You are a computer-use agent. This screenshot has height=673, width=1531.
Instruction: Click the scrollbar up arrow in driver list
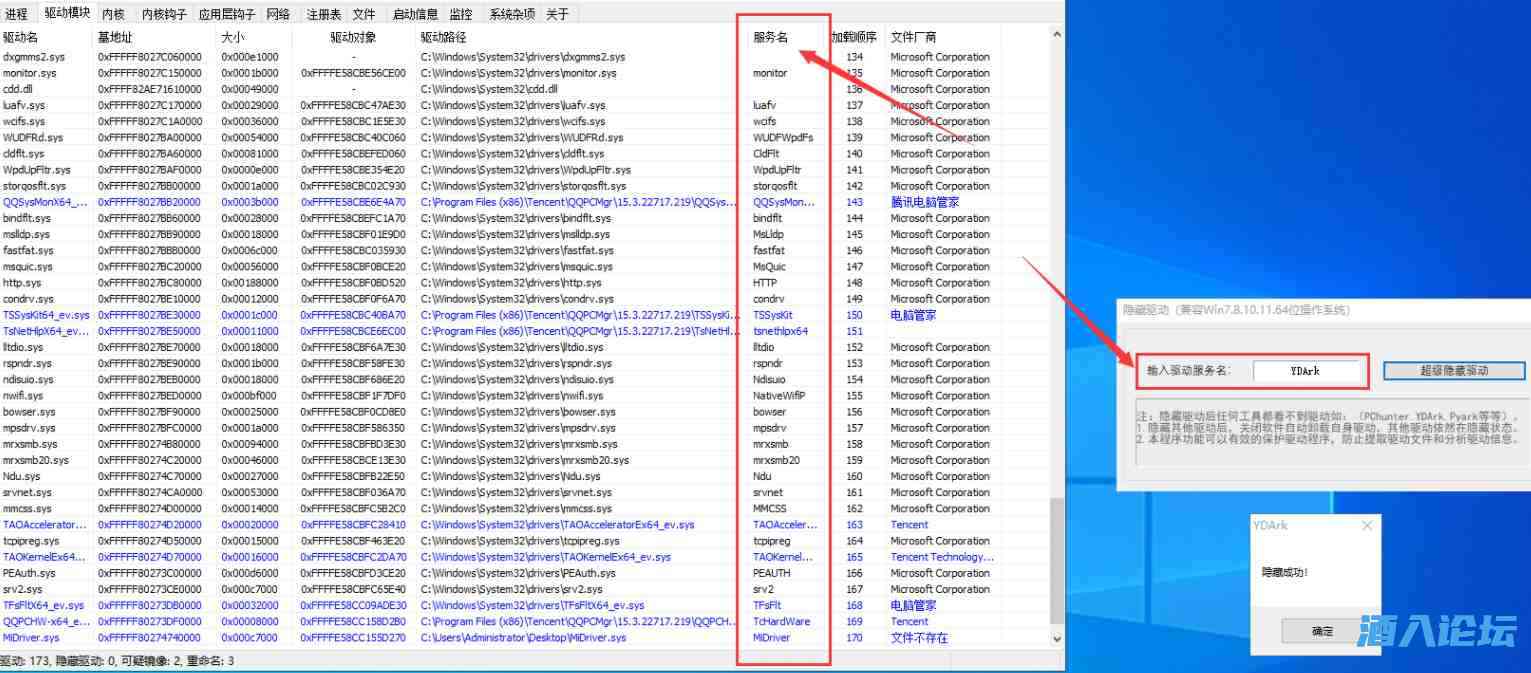point(1057,35)
